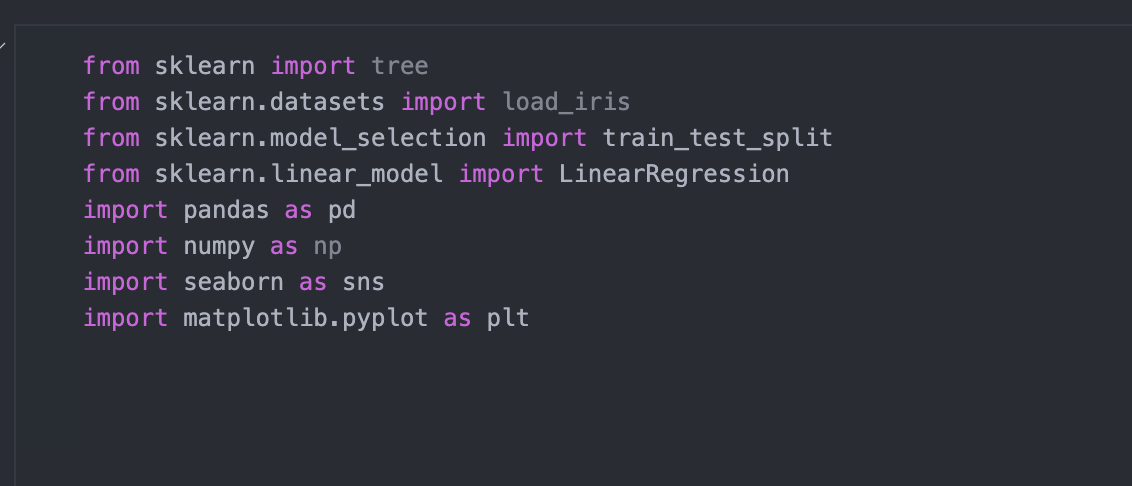
Task: Click the greyed-out "np" alias
Action: click(x=327, y=247)
